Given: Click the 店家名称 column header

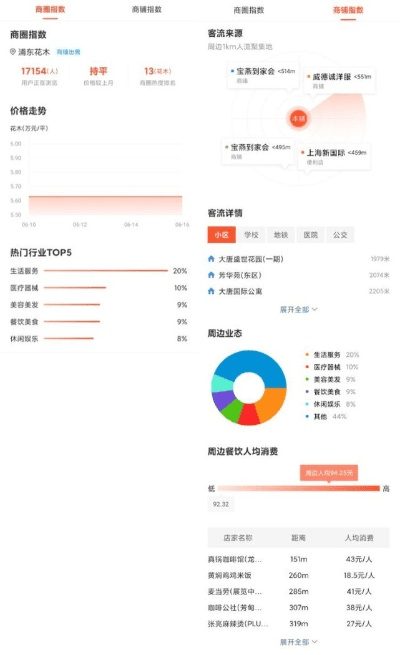Looking at the screenshot, I should (x=238, y=538).
